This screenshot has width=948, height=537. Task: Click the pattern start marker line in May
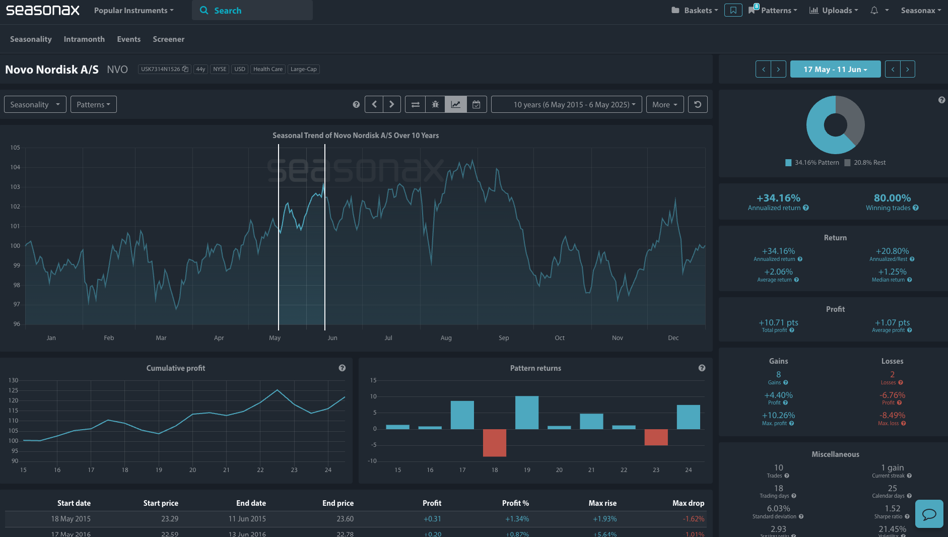point(278,237)
